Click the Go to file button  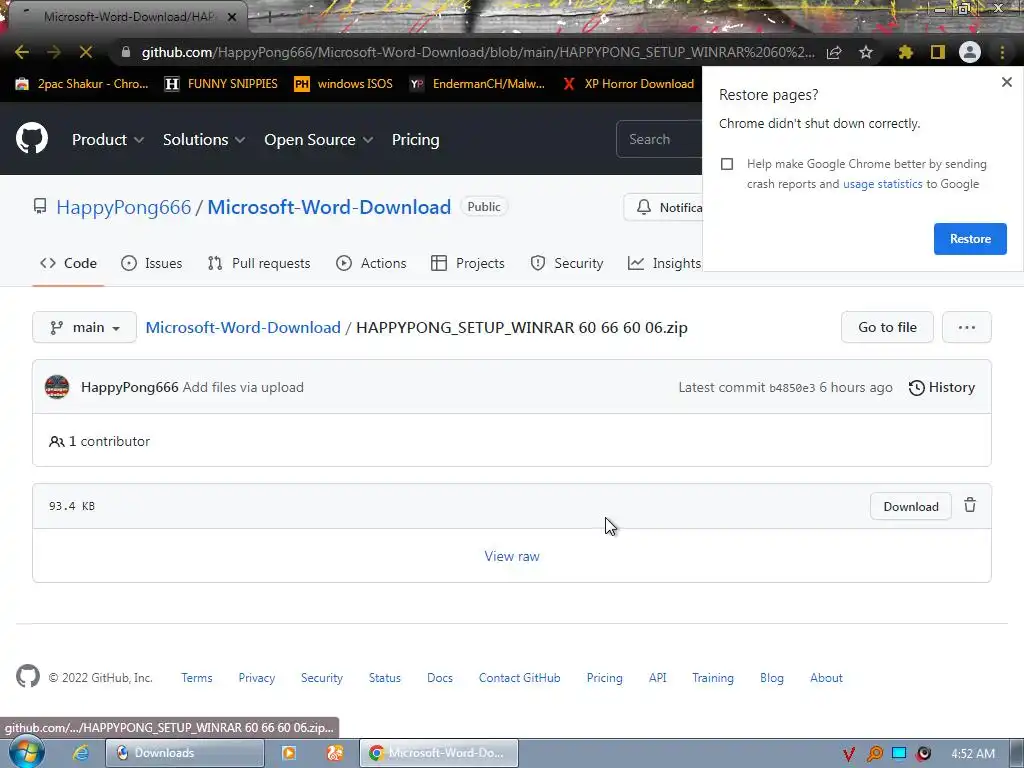887,327
